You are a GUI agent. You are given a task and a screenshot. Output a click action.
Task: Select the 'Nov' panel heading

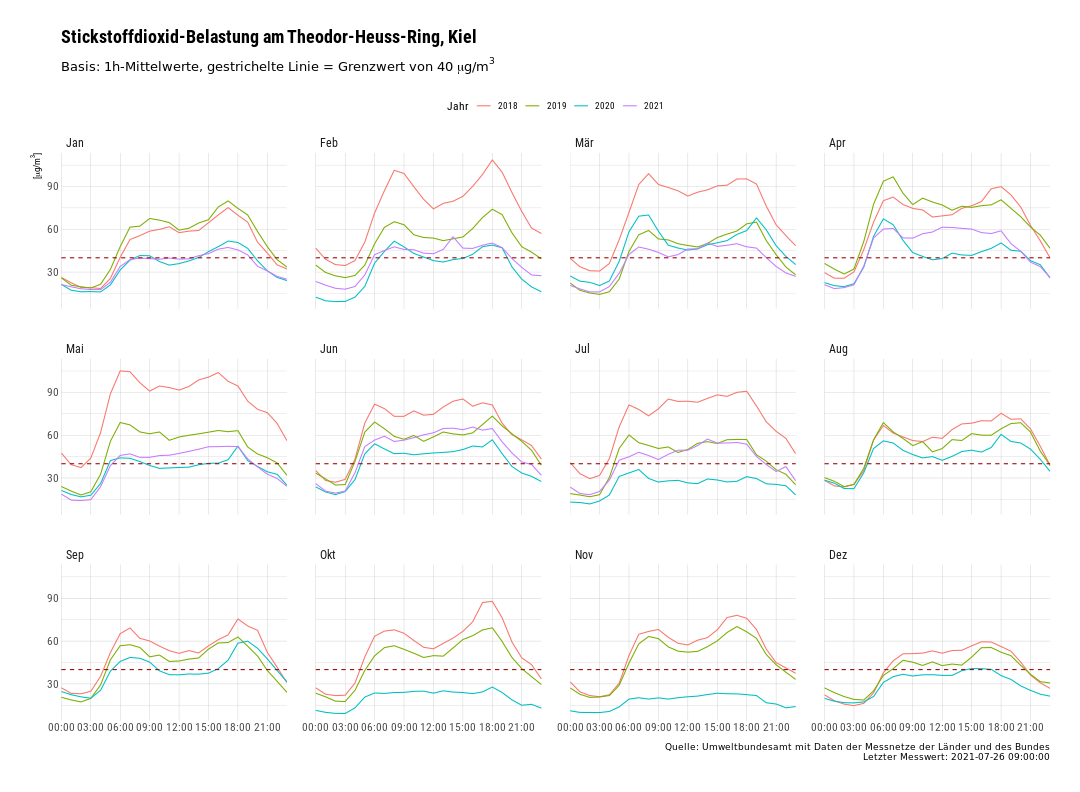584,555
